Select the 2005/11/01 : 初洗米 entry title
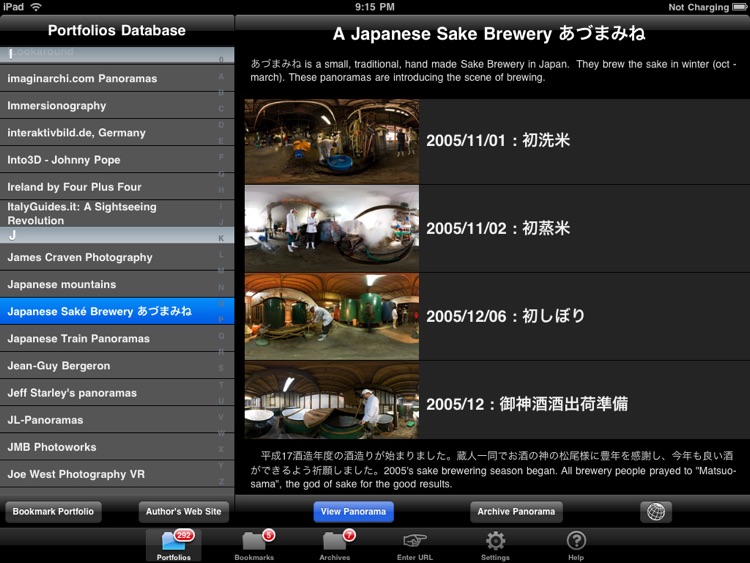 coord(498,140)
